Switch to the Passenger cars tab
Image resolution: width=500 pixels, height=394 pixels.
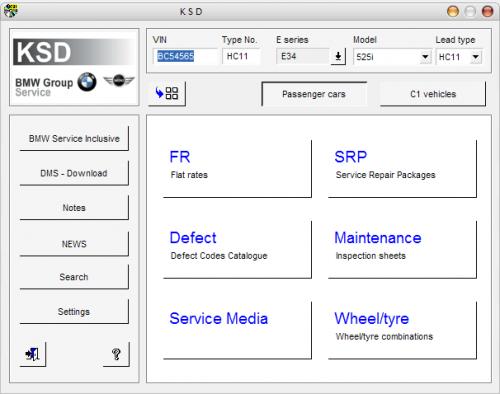pyautogui.click(x=314, y=94)
